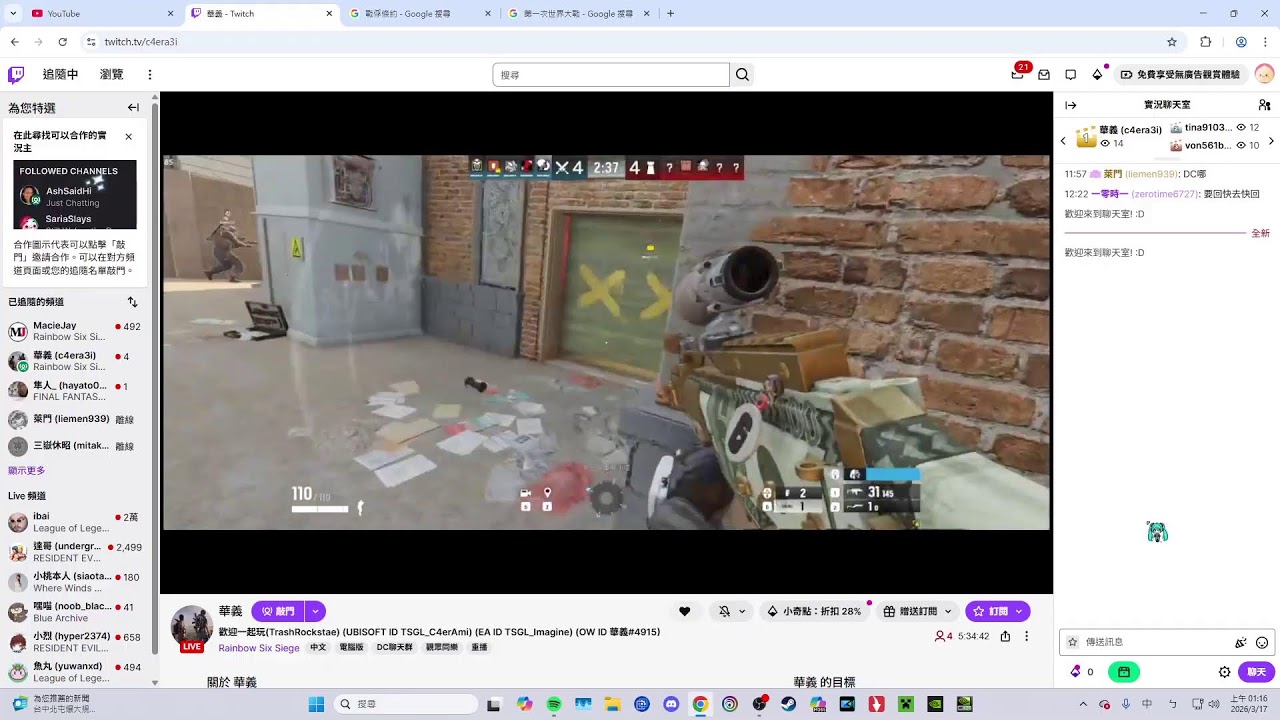The width and height of the screenshot is (1280, 720).
Task: Bookmark this page with star icon
Action: [1172, 42]
